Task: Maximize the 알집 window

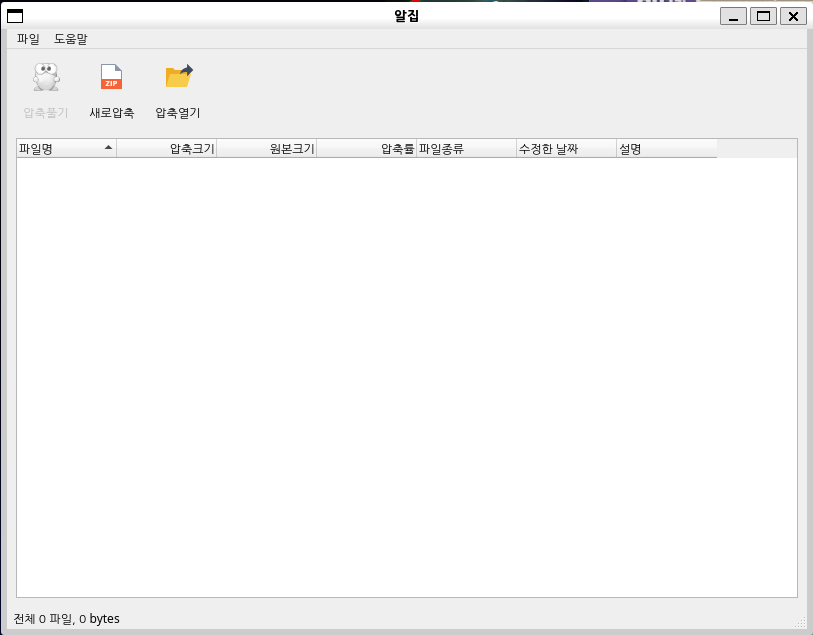Action: pyautogui.click(x=763, y=16)
